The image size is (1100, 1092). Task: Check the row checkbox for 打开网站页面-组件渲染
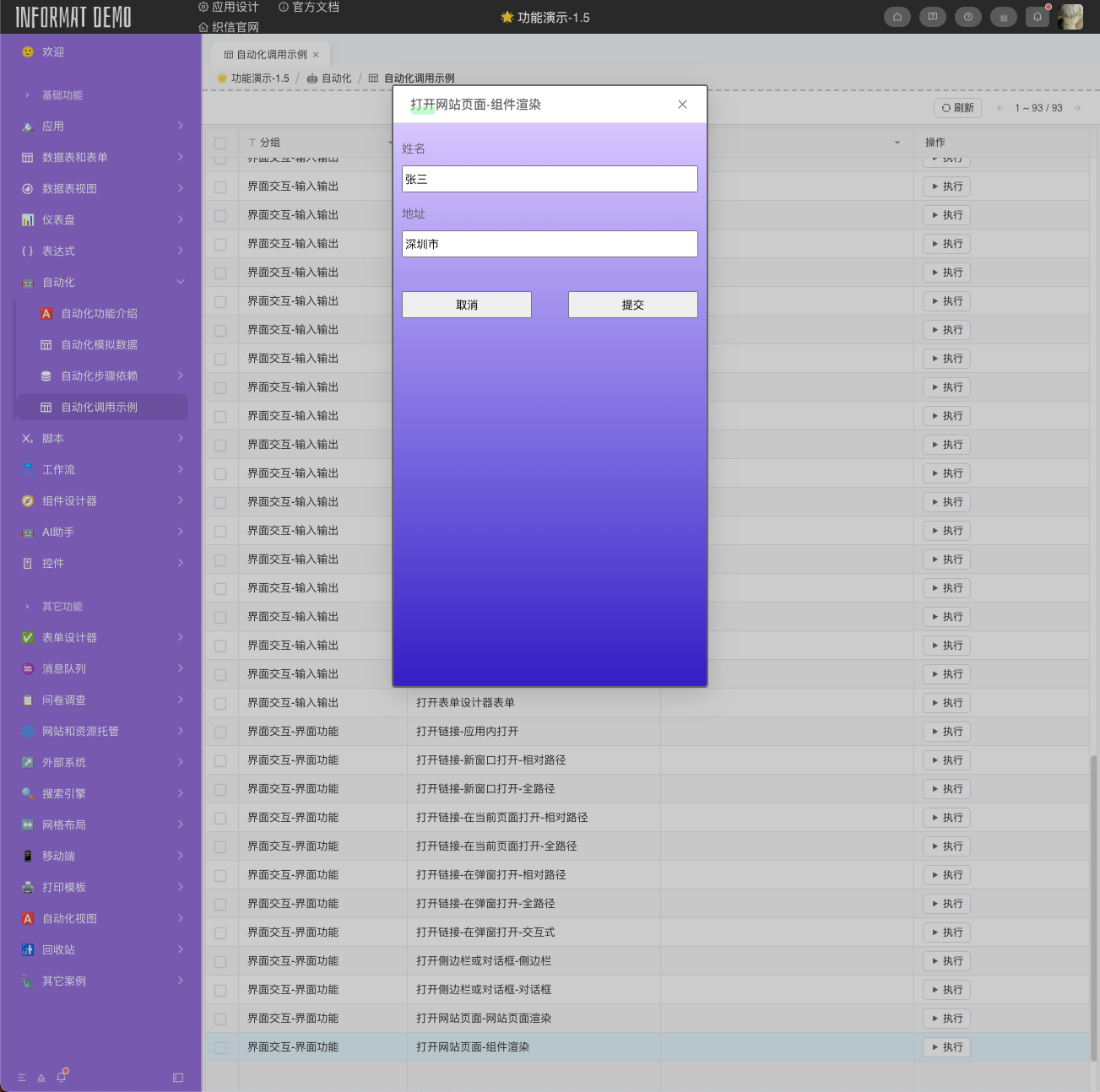coord(220,1047)
